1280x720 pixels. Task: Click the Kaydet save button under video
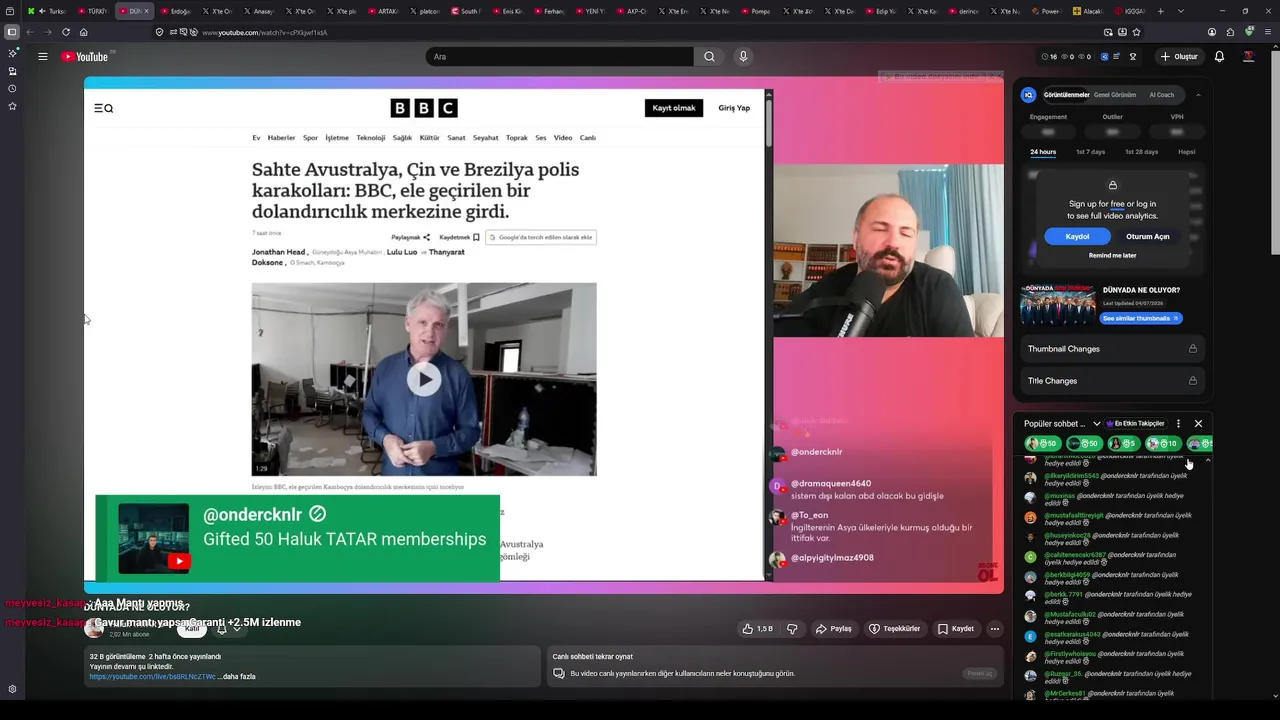[x=956, y=629]
